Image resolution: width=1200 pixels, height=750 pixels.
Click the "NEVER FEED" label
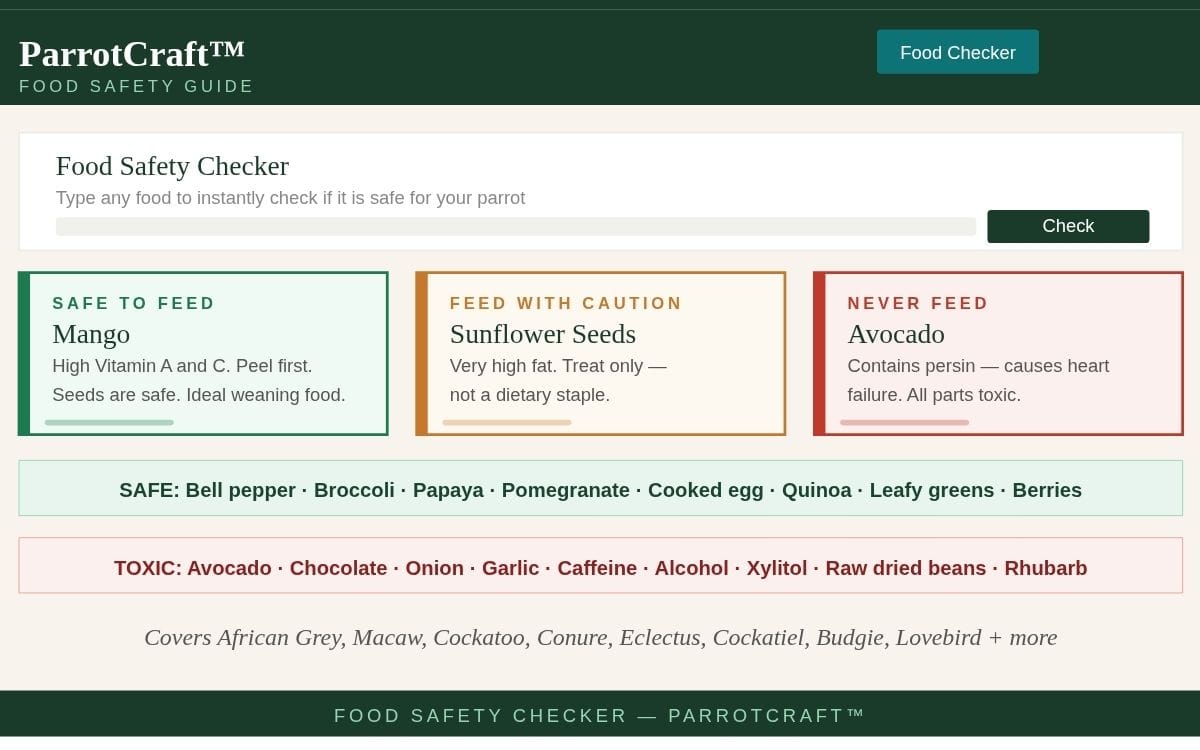918,303
